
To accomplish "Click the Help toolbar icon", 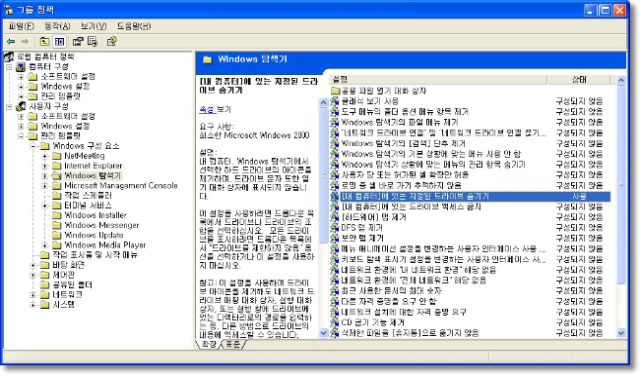I will click(x=111, y=41).
